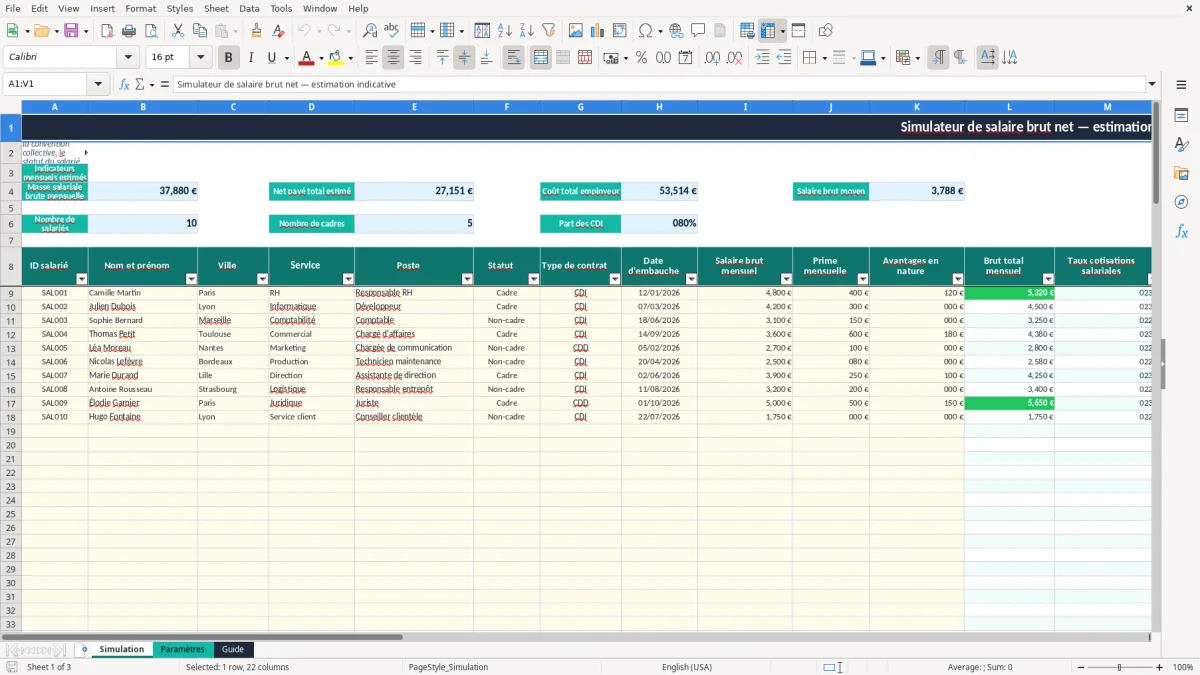
Task: Open filter dropdown for Service column
Action: pos(348,279)
